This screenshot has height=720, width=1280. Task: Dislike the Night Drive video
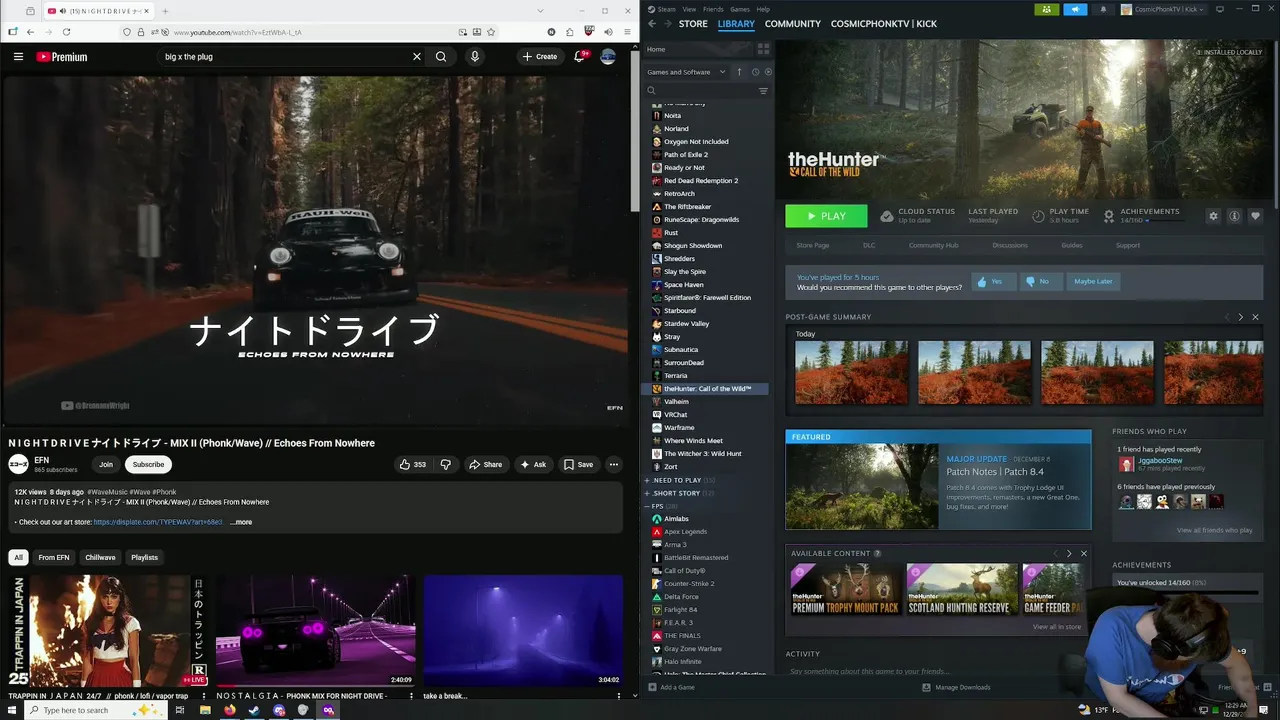(x=446, y=464)
